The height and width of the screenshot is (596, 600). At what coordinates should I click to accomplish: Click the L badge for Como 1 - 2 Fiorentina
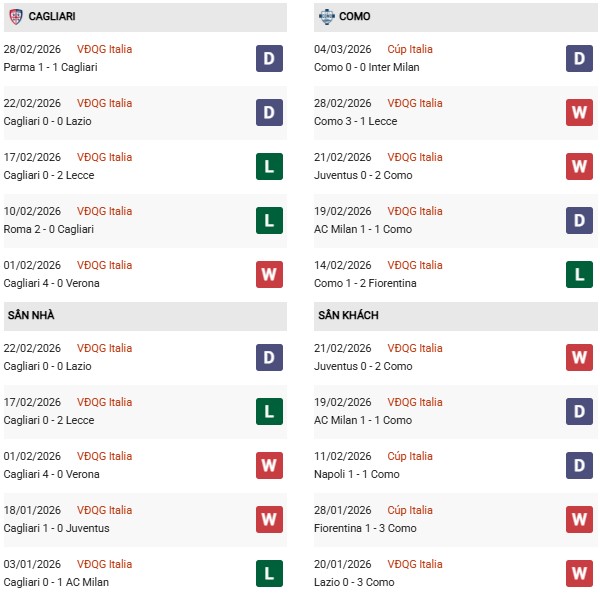[579, 274]
